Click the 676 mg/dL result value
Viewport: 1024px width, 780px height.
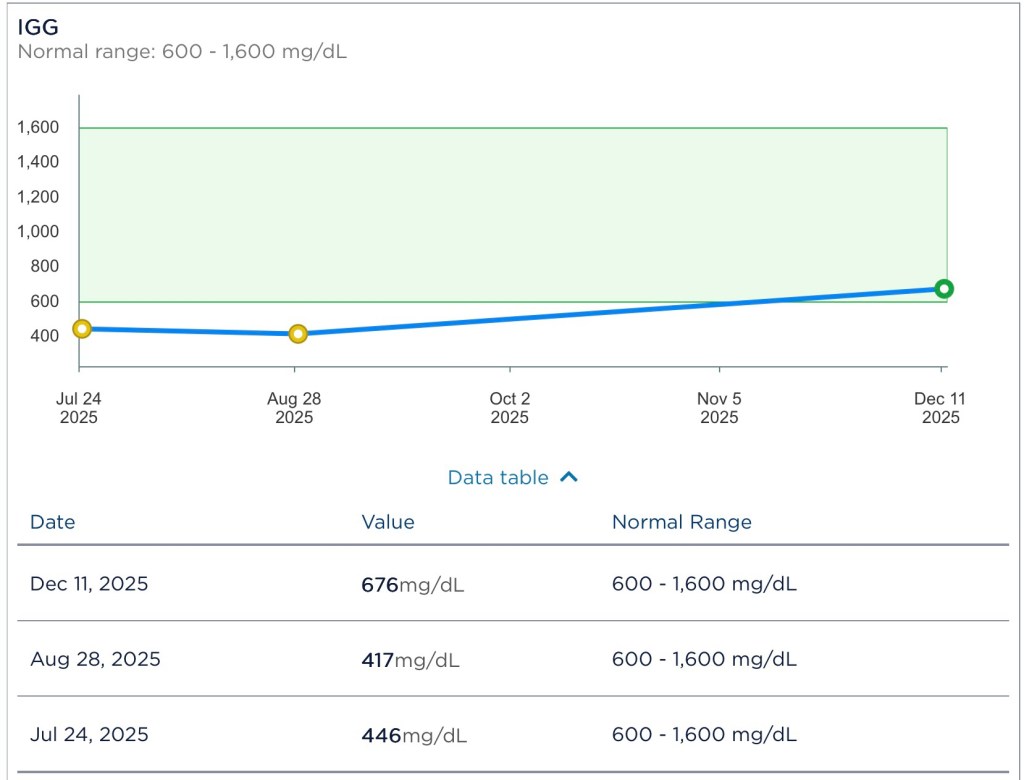(412, 585)
